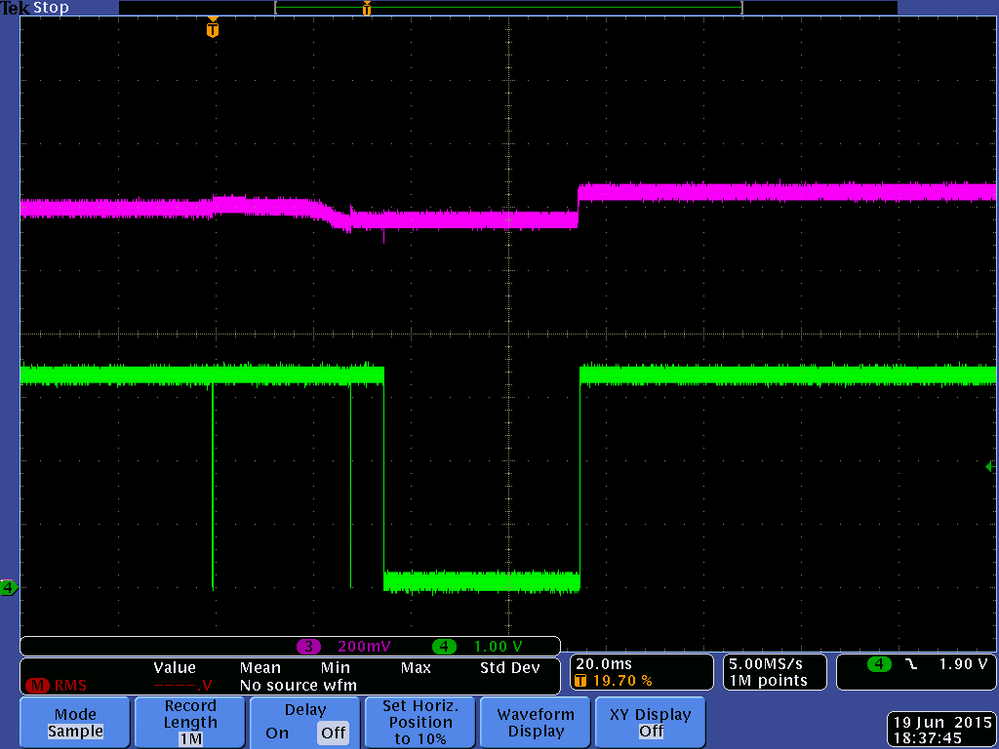Viewport: 999px width, 749px height.
Task: Click the Max column header
Action: (416, 667)
